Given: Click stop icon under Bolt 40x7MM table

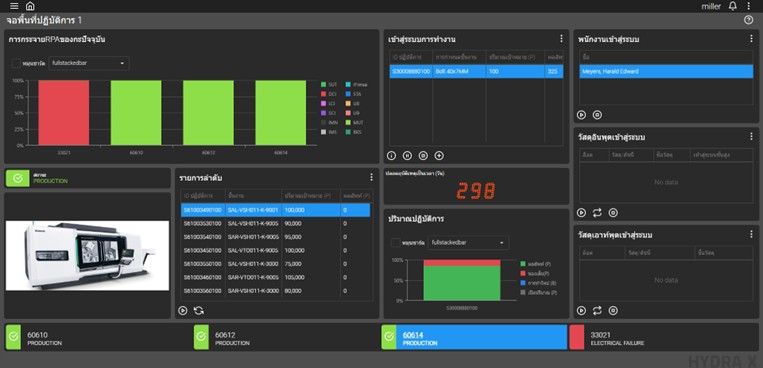Looking at the screenshot, I should coord(423,156).
